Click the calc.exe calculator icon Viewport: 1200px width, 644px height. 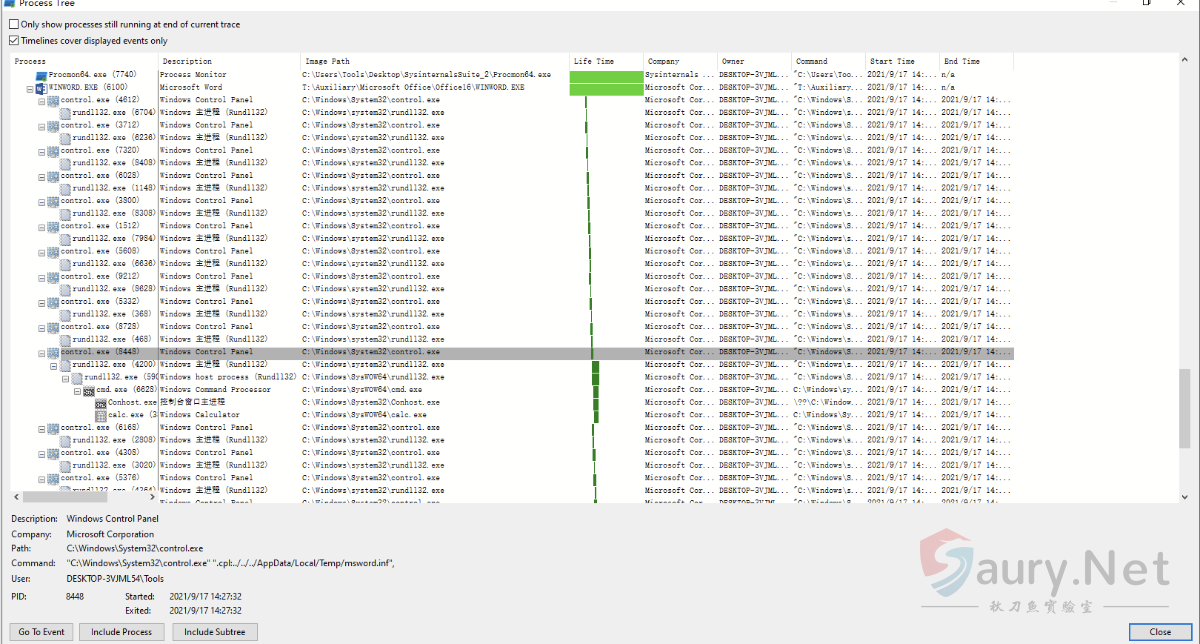point(101,415)
